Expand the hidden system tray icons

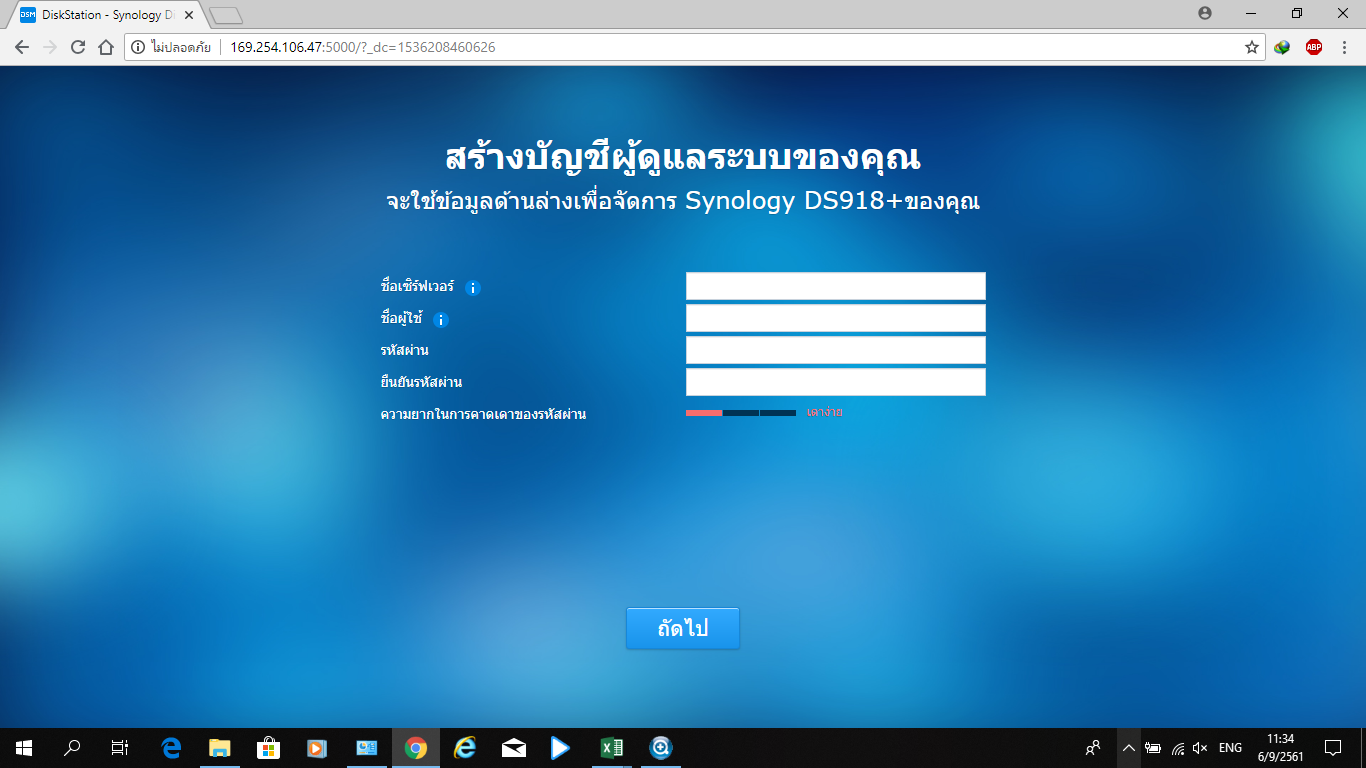tap(1128, 748)
